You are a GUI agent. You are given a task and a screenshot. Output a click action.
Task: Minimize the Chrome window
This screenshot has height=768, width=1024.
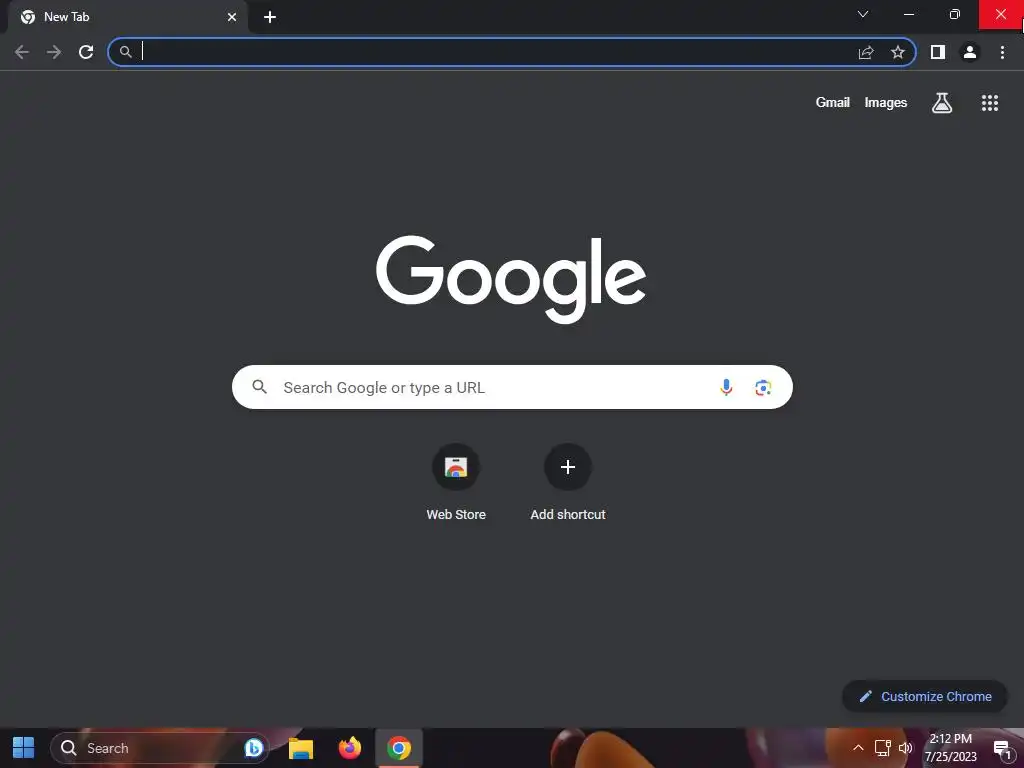click(x=908, y=14)
